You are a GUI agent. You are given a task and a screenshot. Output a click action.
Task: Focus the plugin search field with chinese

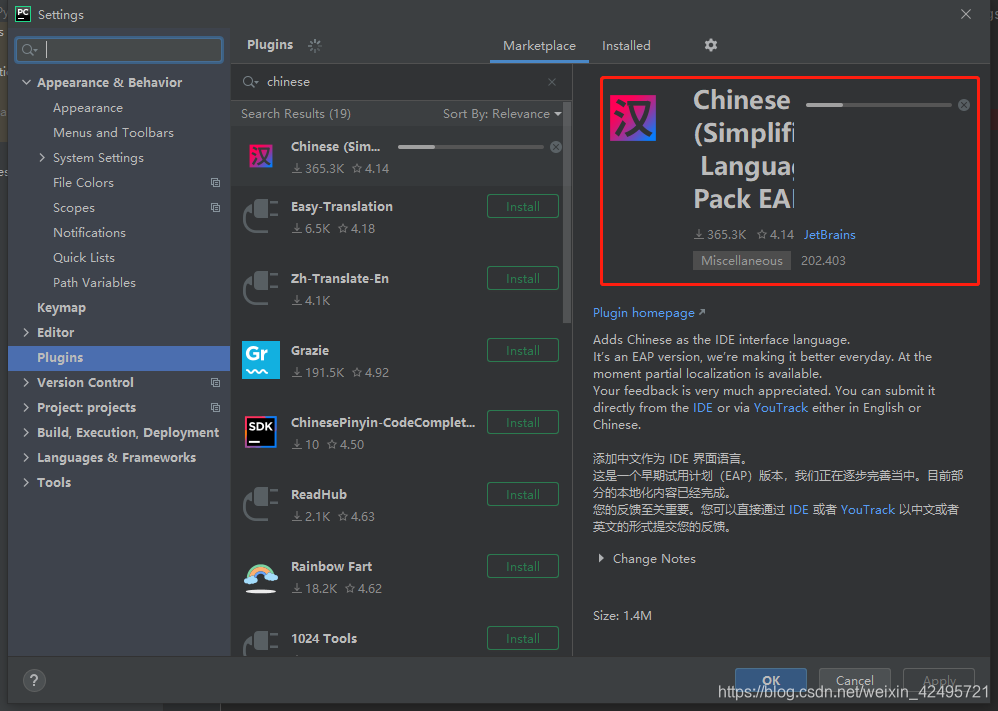401,82
